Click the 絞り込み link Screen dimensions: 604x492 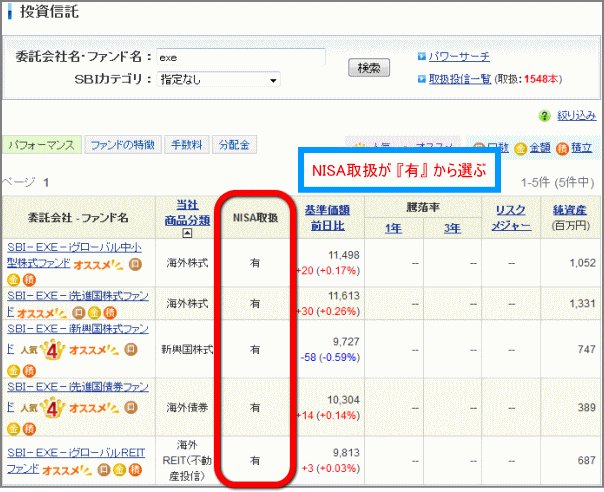577,116
